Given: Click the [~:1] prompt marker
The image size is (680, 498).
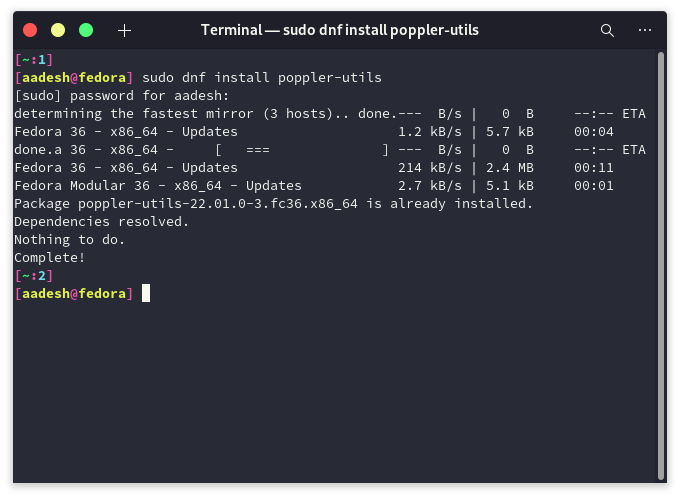Looking at the screenshot, I should tap(34, 59).
